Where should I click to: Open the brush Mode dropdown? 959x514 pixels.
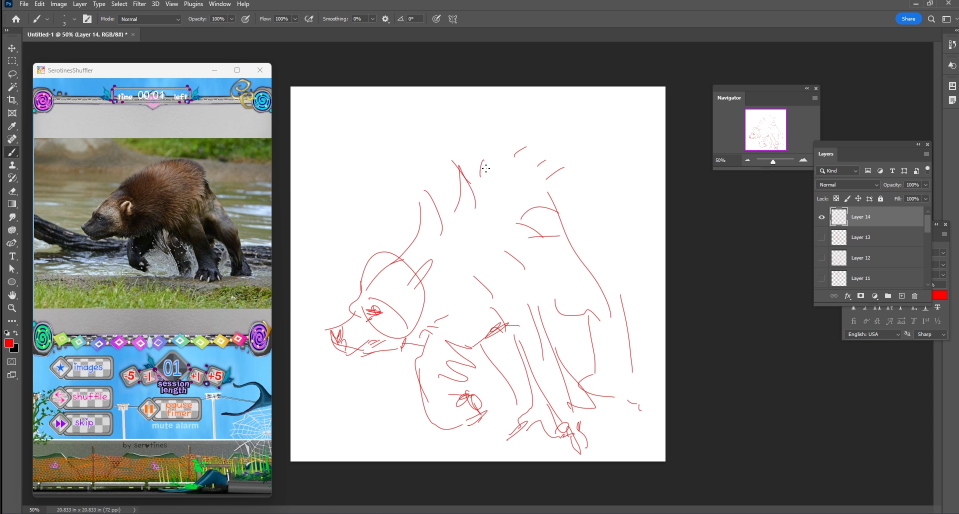[150, 19]
